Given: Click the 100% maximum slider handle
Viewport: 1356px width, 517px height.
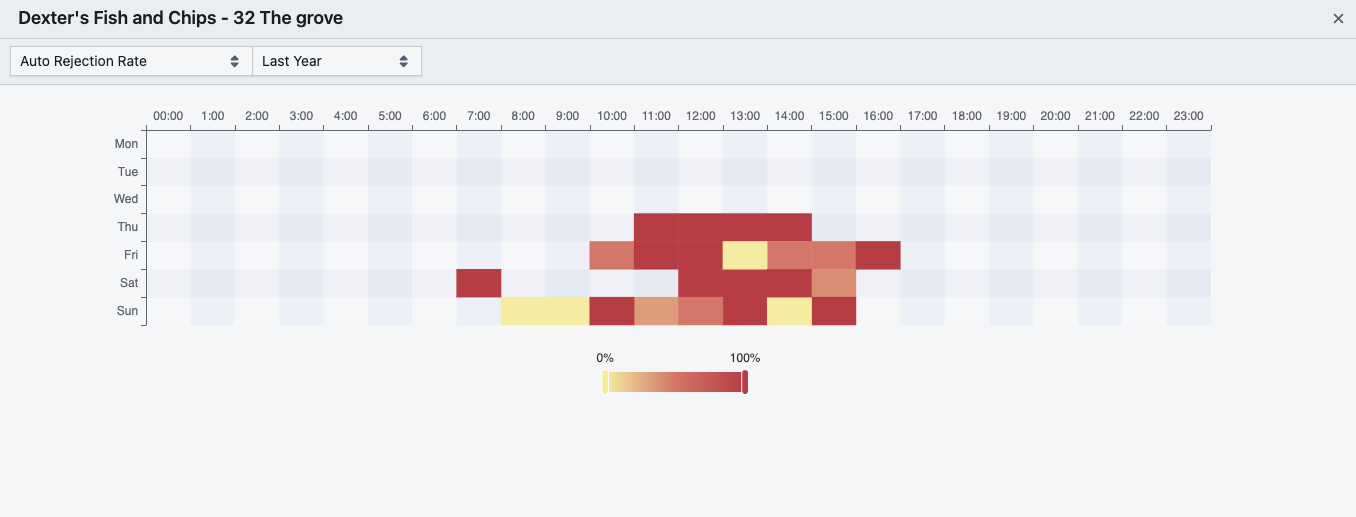Looking at the screenshot, I should (745, 382).
